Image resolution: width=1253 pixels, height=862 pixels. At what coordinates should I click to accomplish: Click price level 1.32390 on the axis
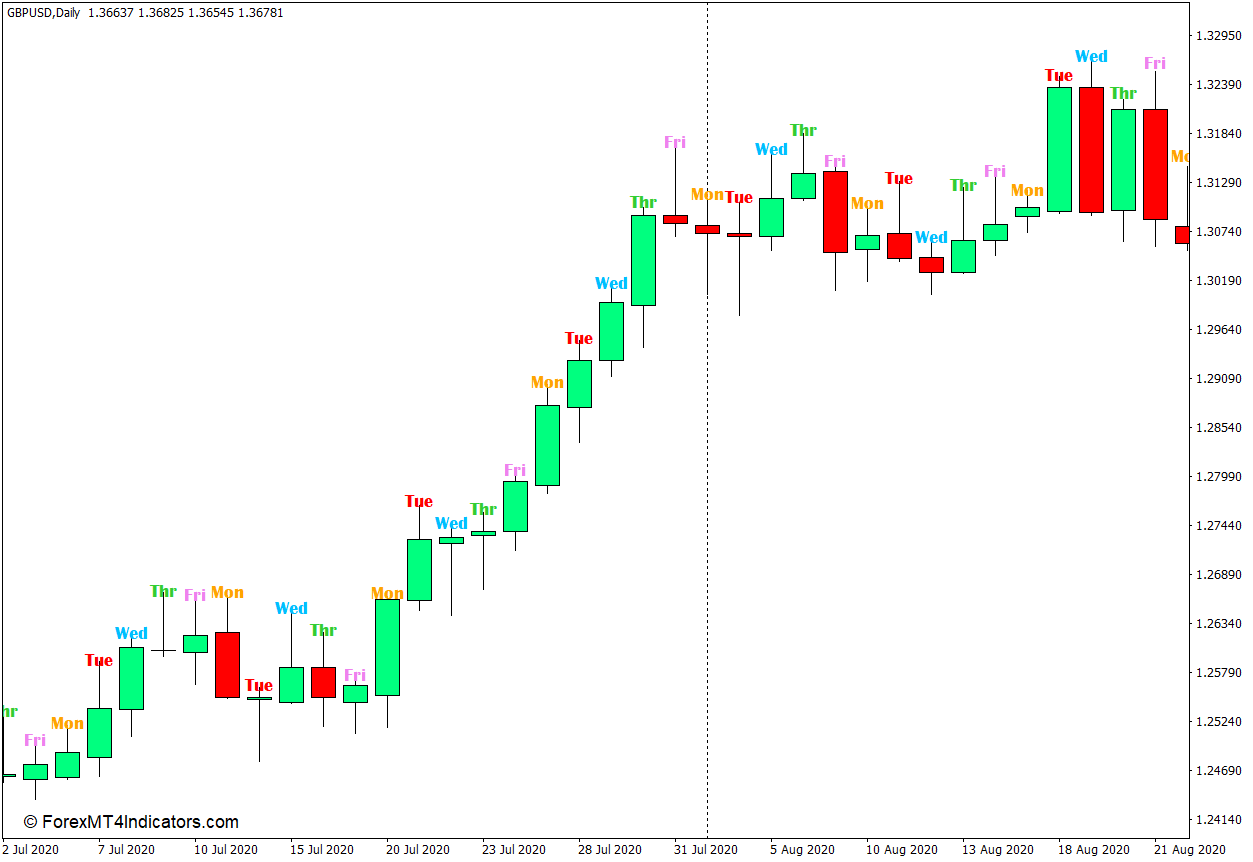1218,85
